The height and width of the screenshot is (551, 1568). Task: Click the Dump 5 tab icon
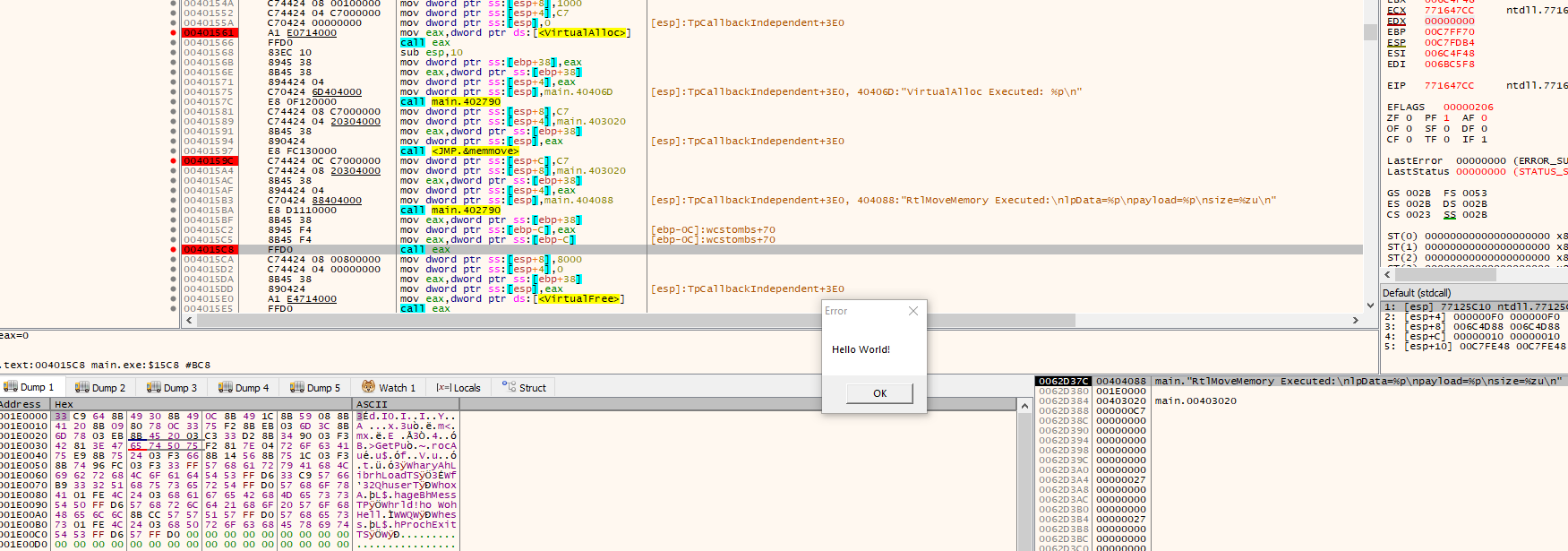(x=296, y=388)
